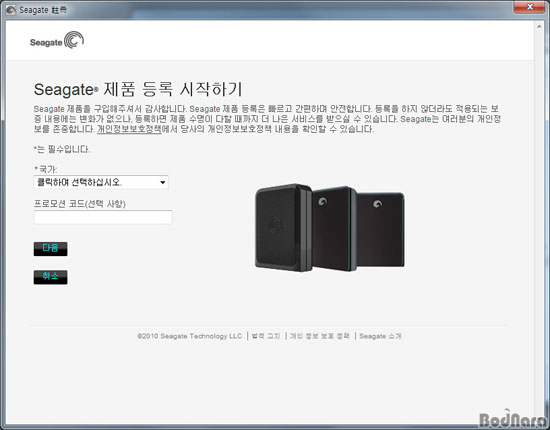Screen dimensions: 550x430
Task: Click the large desktop drive image on left
Action: point(283,227)
